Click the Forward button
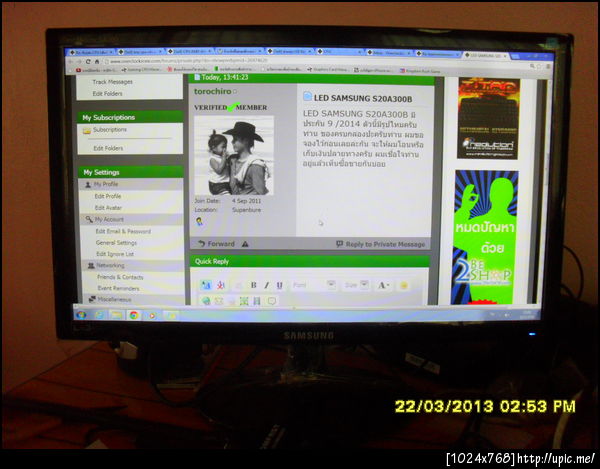Image resolution: width=600 pixels, height=469 pixels. [x=217, y=244]
